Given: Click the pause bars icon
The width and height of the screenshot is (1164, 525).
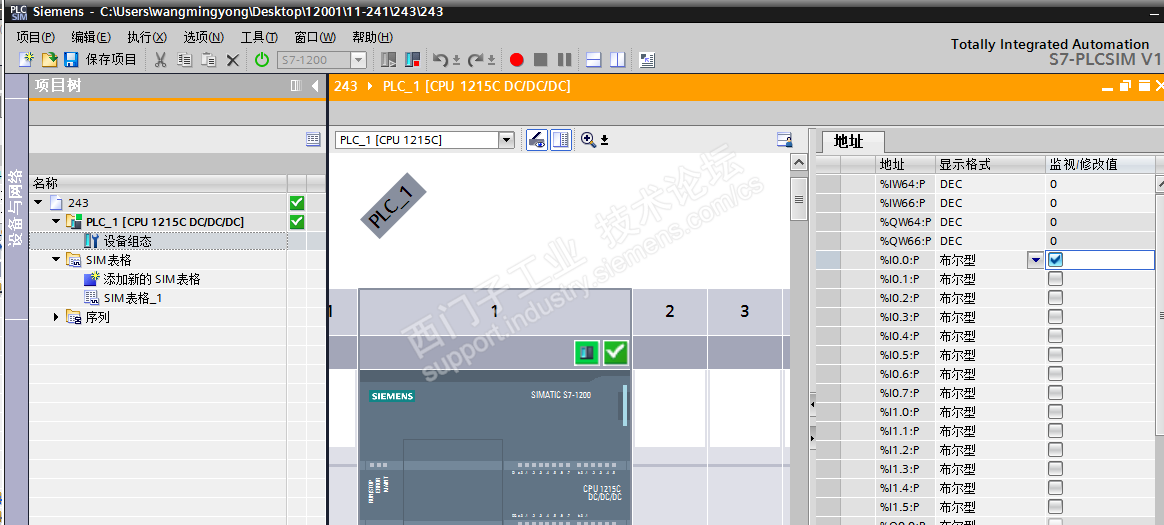Looking at the screenshot, I should tap(564, 60).
